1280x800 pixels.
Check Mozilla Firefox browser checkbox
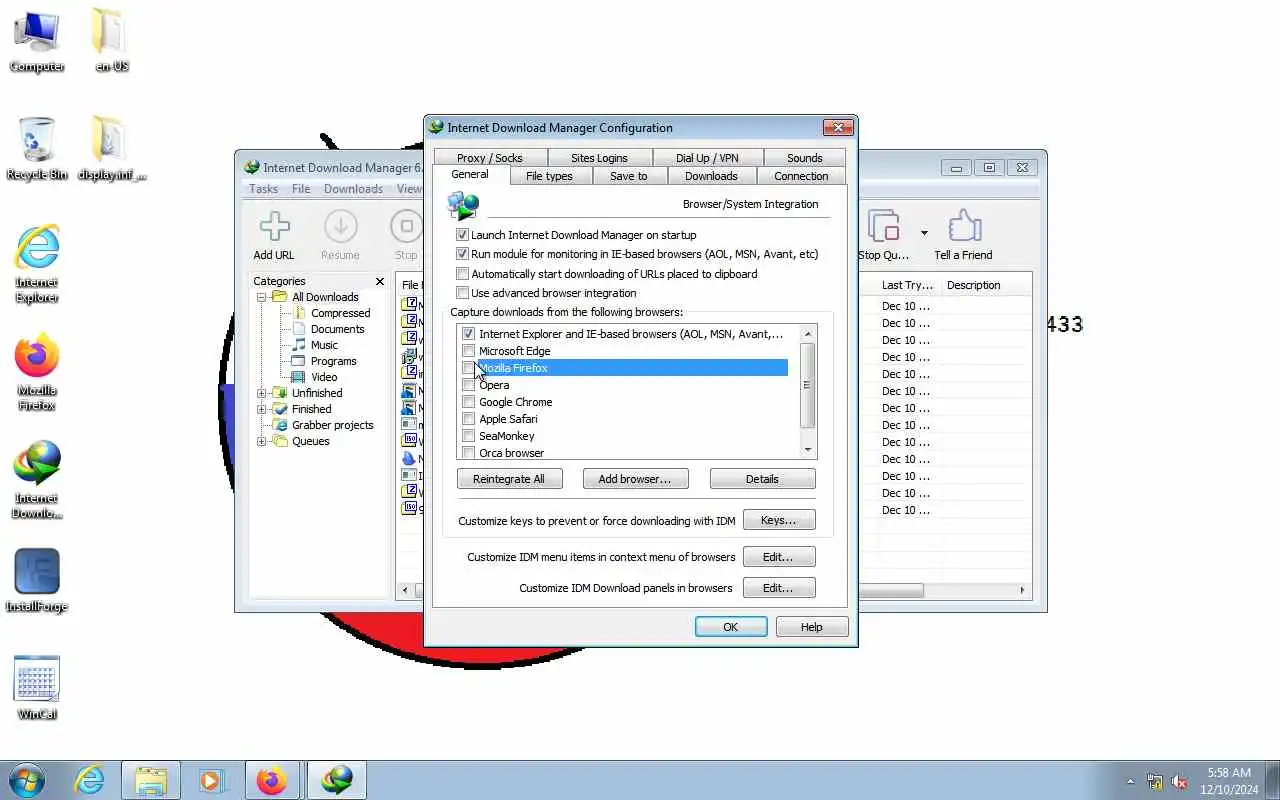click(469, 368)
